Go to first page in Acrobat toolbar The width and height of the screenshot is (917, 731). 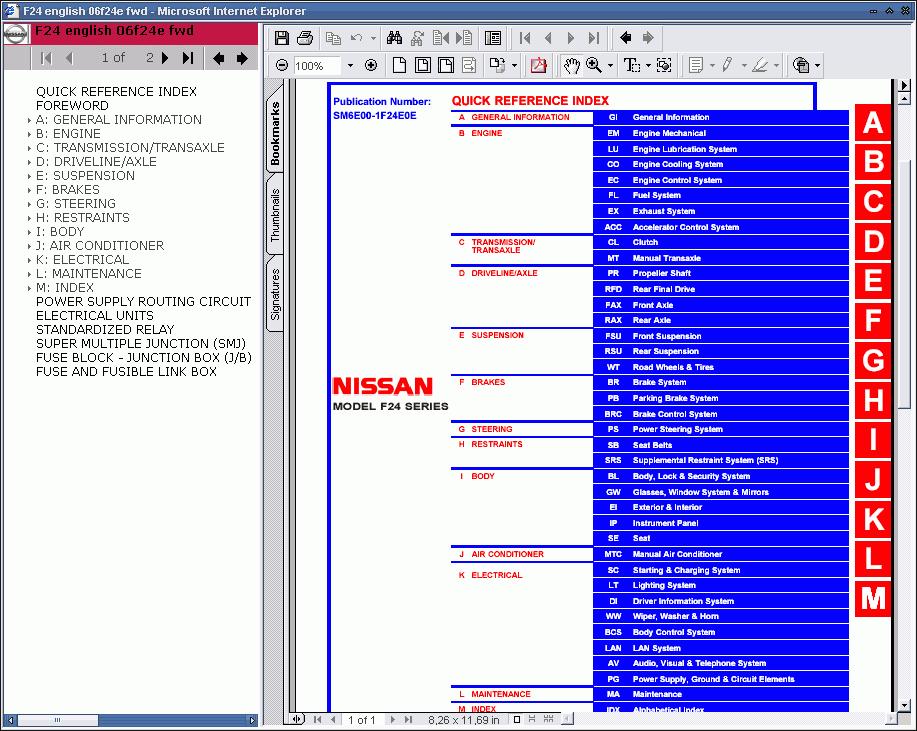[525, 39]
